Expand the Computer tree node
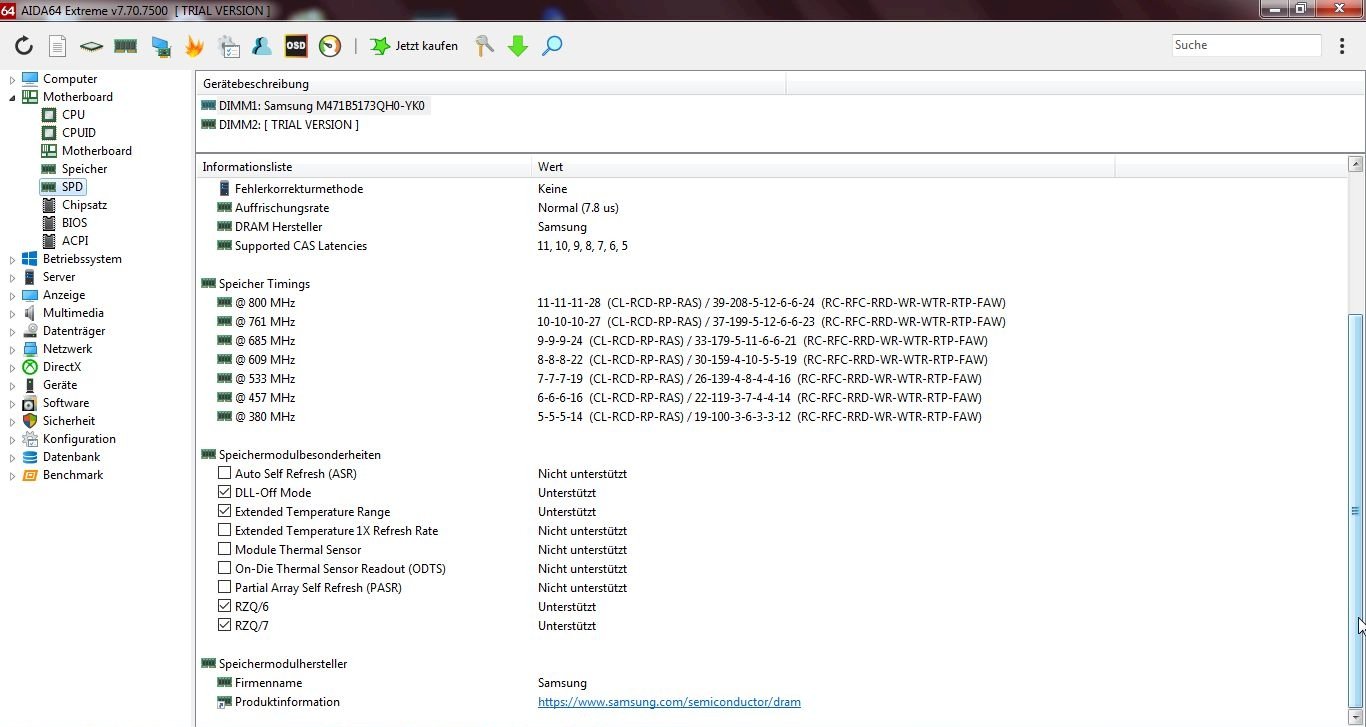 tap(13, 79)
